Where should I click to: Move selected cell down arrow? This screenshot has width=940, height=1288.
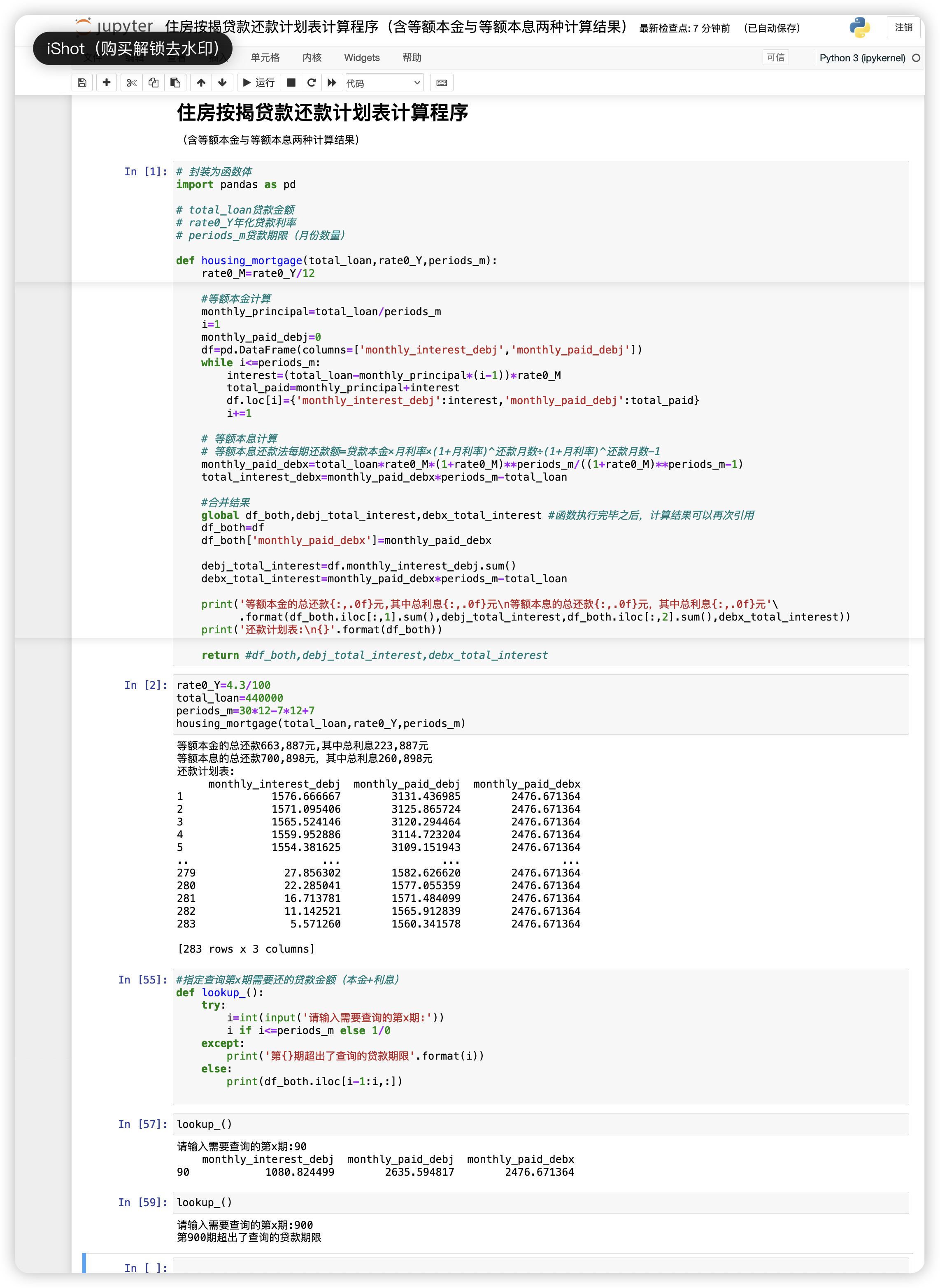[x=223, y=82]
